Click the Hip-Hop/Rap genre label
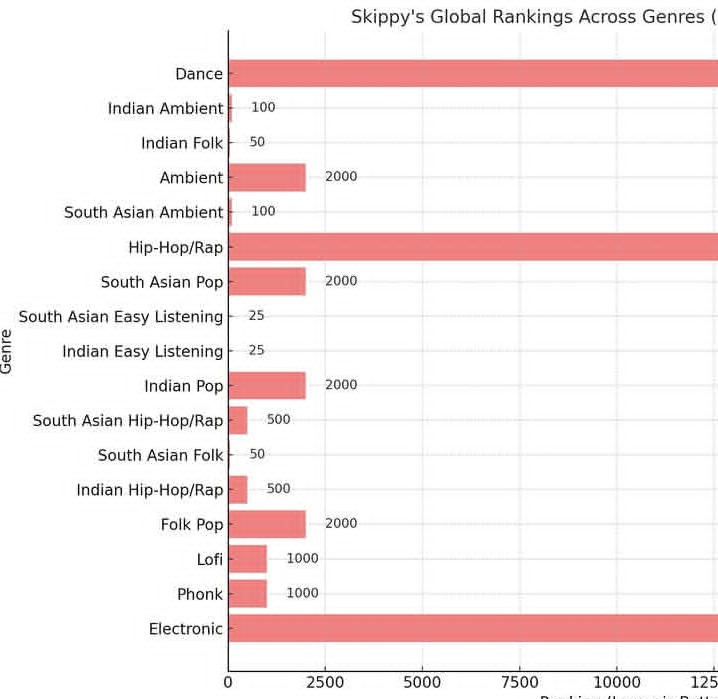This screenshot has width=718, height=699. (176, 248)
